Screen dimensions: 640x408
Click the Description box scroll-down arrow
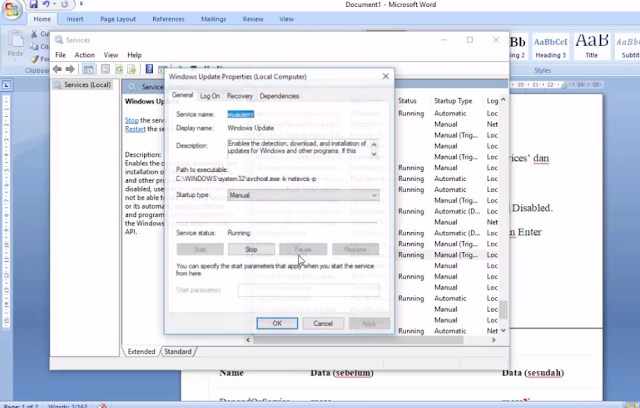(x=374, y=154)
